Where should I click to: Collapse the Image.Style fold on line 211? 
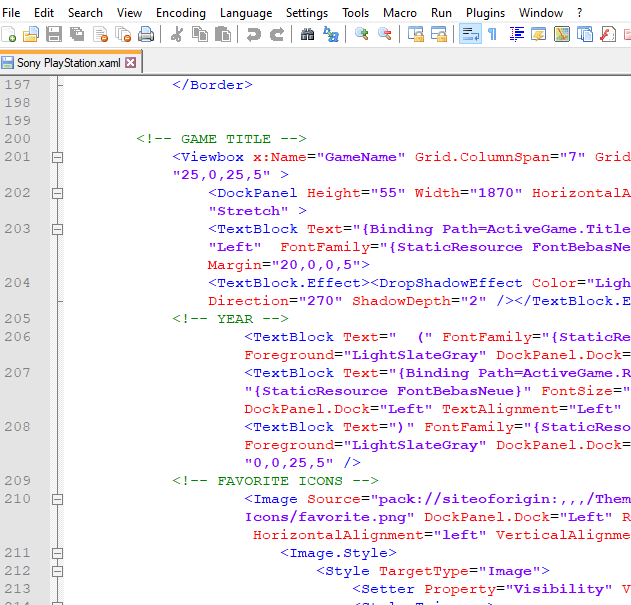click(x=58, y=553)
